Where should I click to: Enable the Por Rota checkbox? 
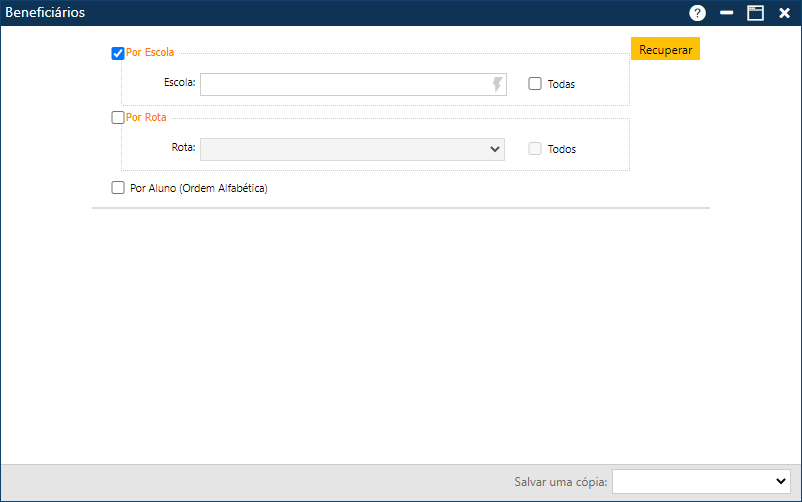point(118,117)
